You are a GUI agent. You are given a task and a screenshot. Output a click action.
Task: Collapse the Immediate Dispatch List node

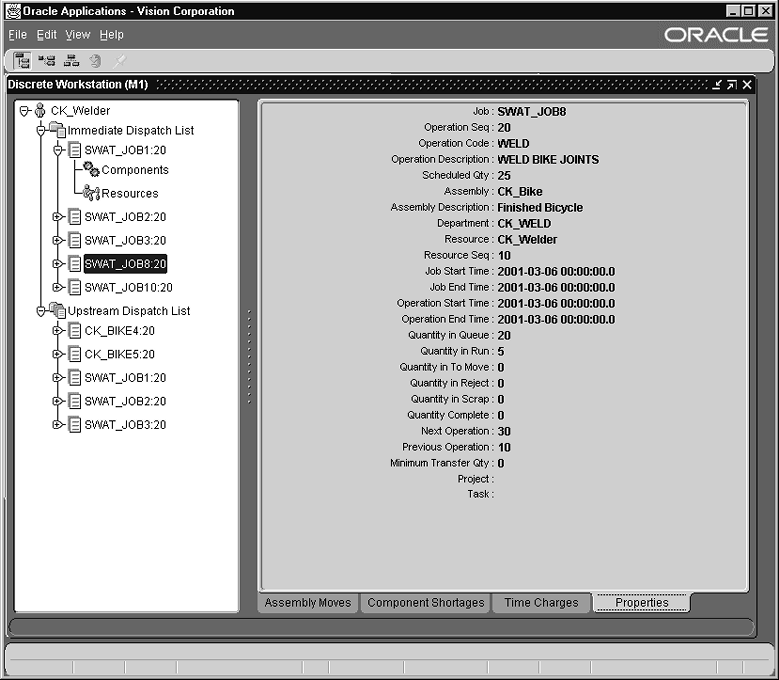41,130
